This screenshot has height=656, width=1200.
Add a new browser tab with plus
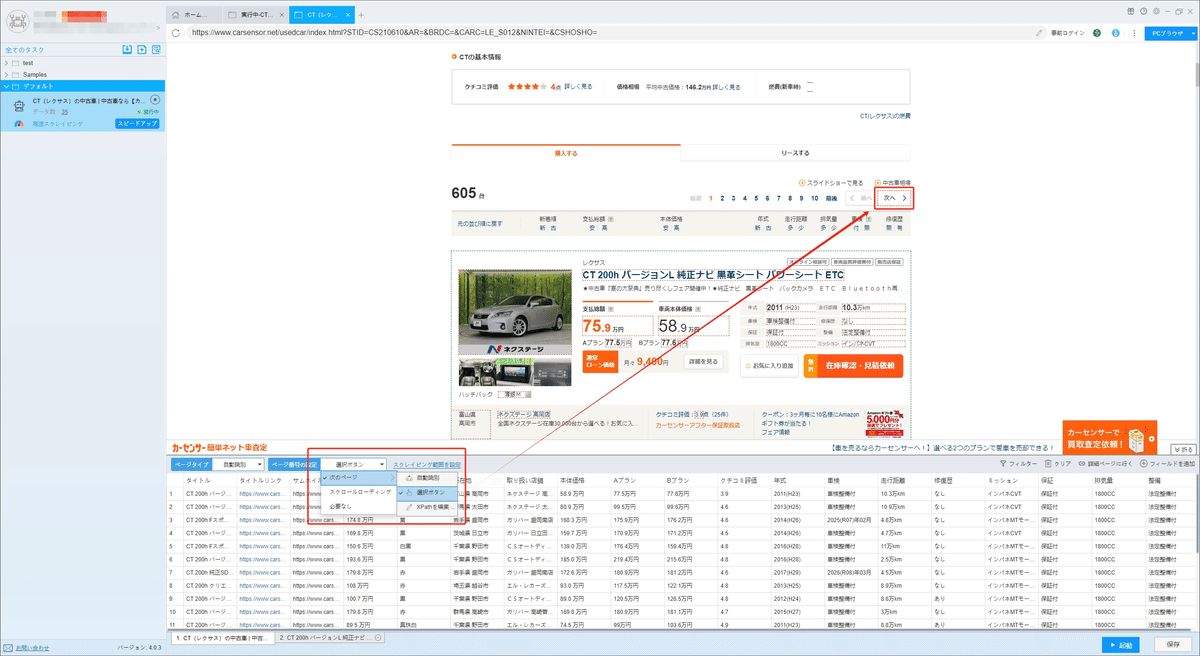click(361, 16)
